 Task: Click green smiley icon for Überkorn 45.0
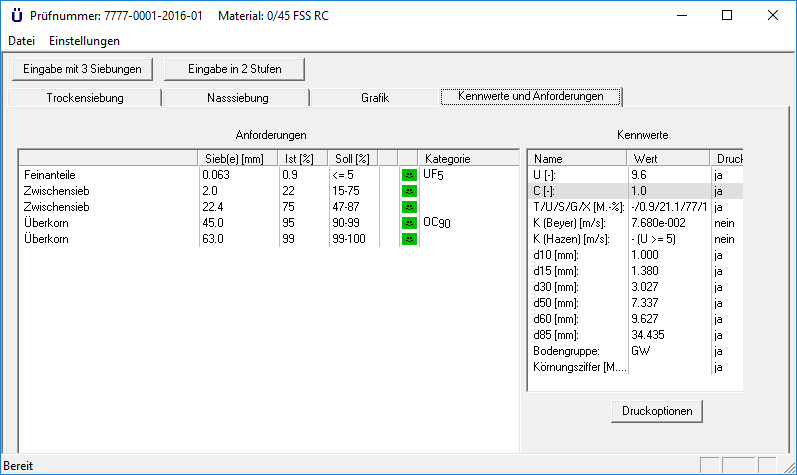(x=409, y=223)
